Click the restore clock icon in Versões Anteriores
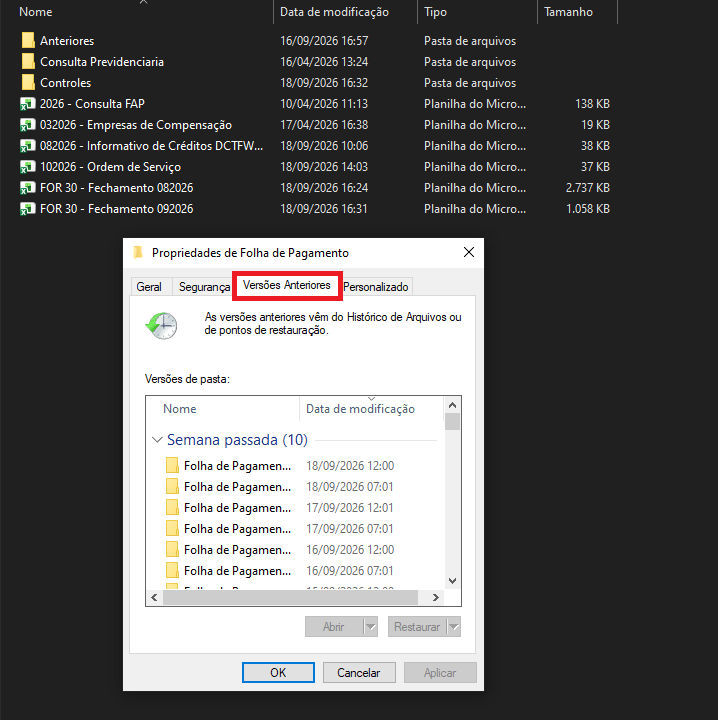The height and width of the screenshot is (720, 718). tap(161, 325)
